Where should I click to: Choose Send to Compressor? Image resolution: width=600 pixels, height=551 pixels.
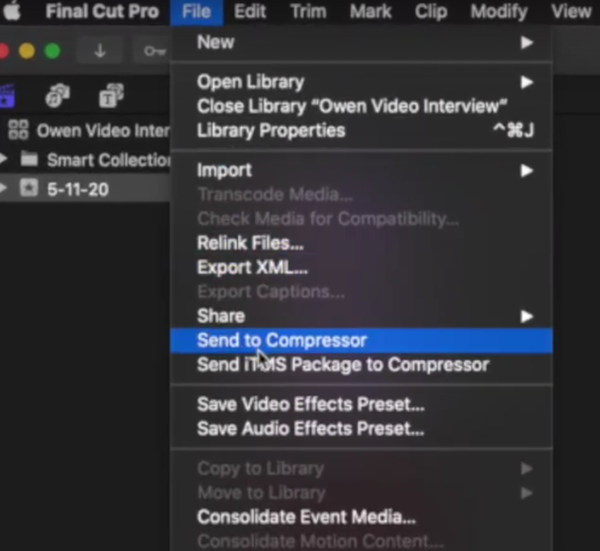pyautogui.click(x=361, y=341)
